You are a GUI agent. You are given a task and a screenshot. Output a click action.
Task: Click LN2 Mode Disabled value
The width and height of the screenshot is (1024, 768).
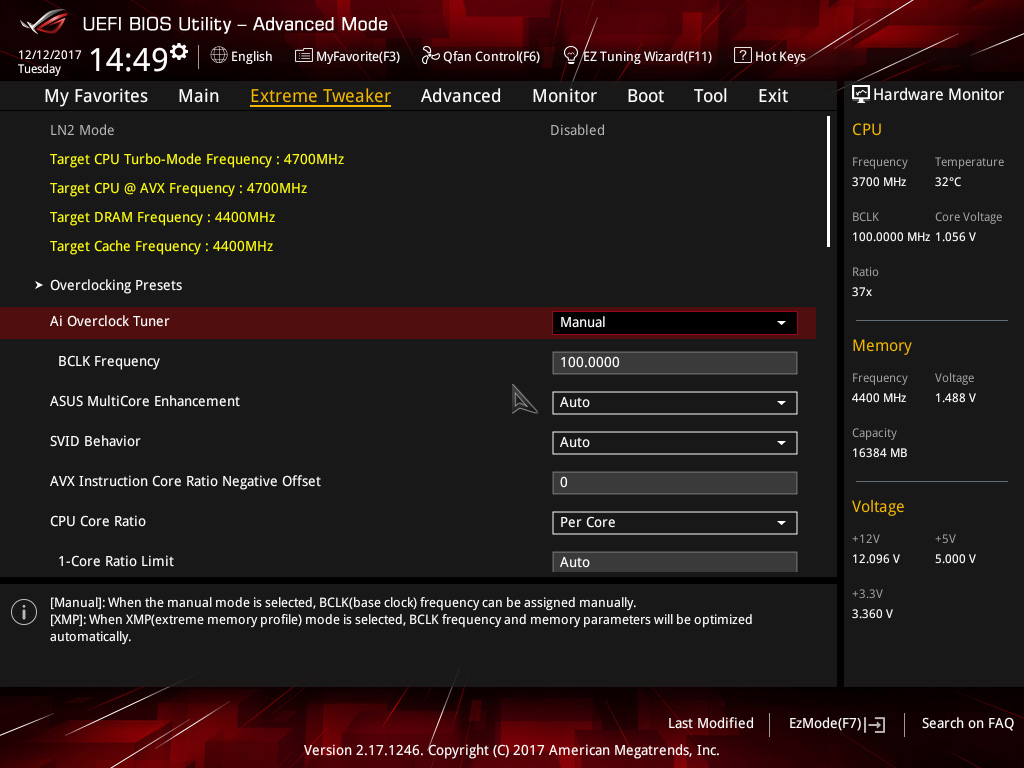(577, 130)
